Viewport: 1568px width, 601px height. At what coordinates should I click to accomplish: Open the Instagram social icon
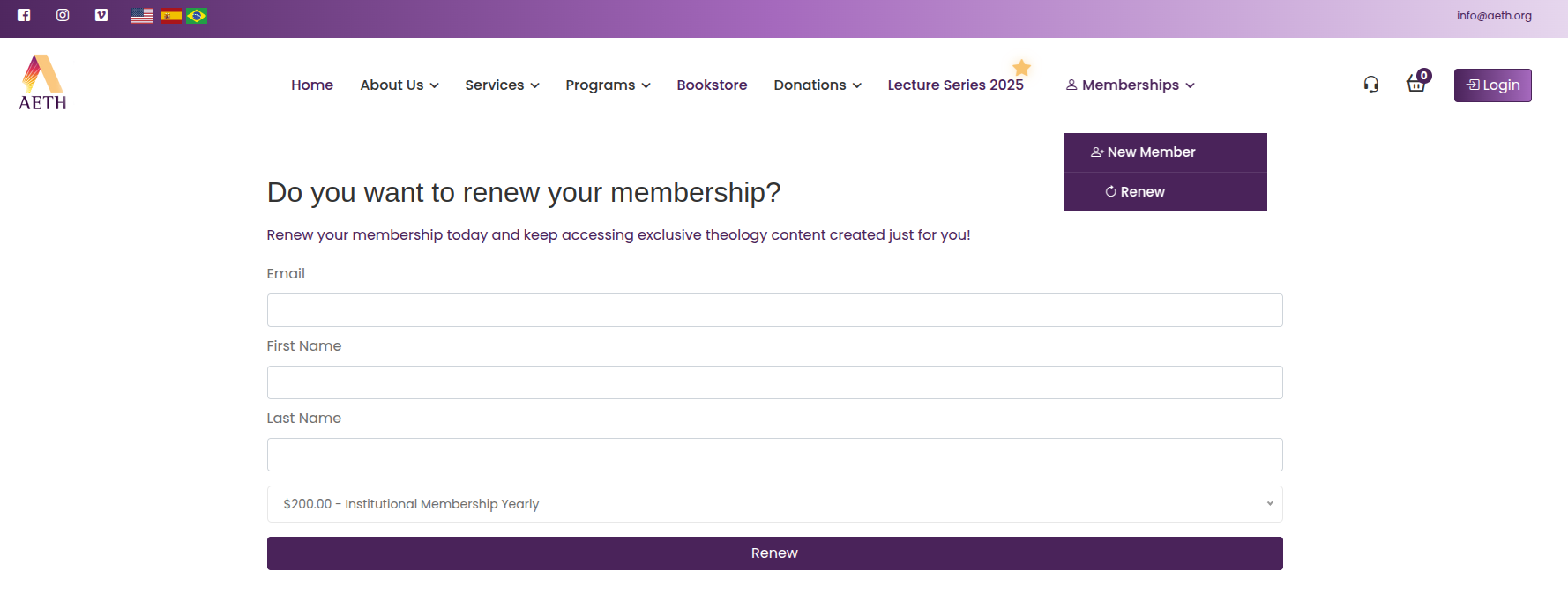pos(63,15)
